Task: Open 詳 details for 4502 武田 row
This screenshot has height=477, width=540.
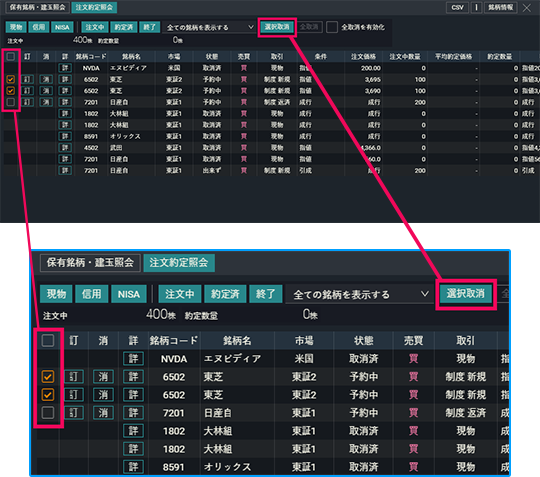Action: click(x=65, y=148)
